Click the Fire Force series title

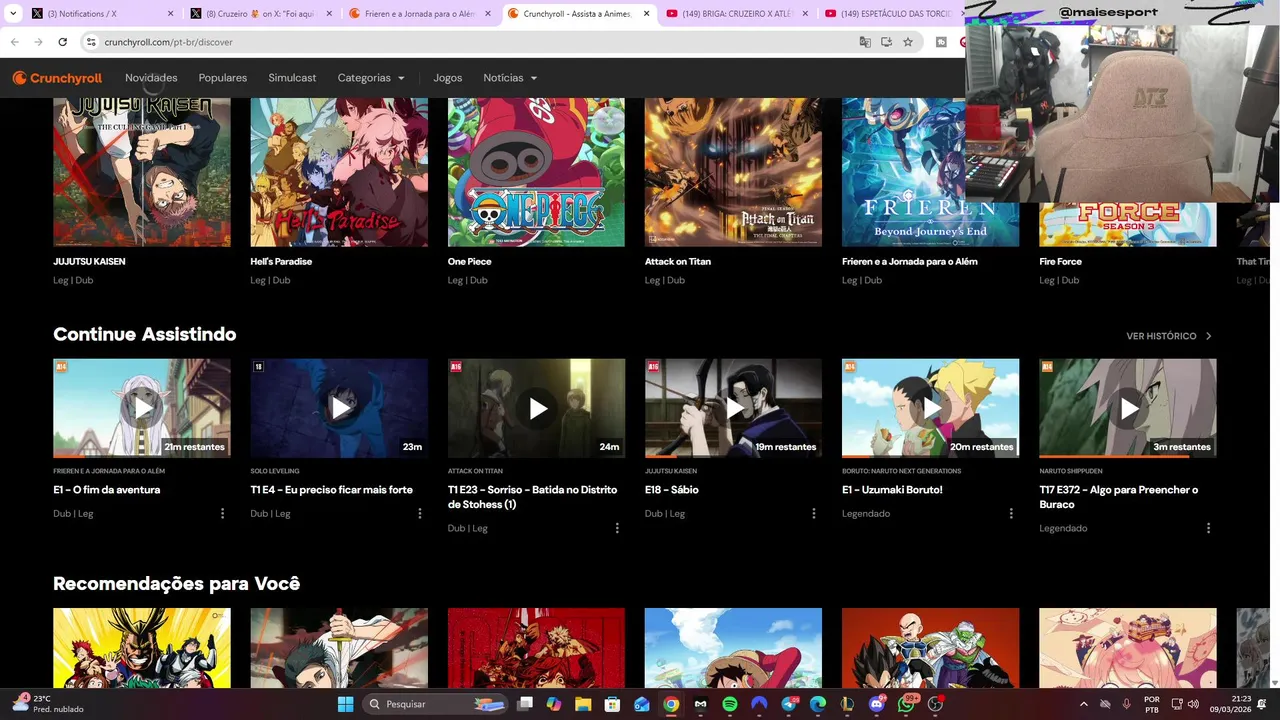click(x=1060, y=261)
